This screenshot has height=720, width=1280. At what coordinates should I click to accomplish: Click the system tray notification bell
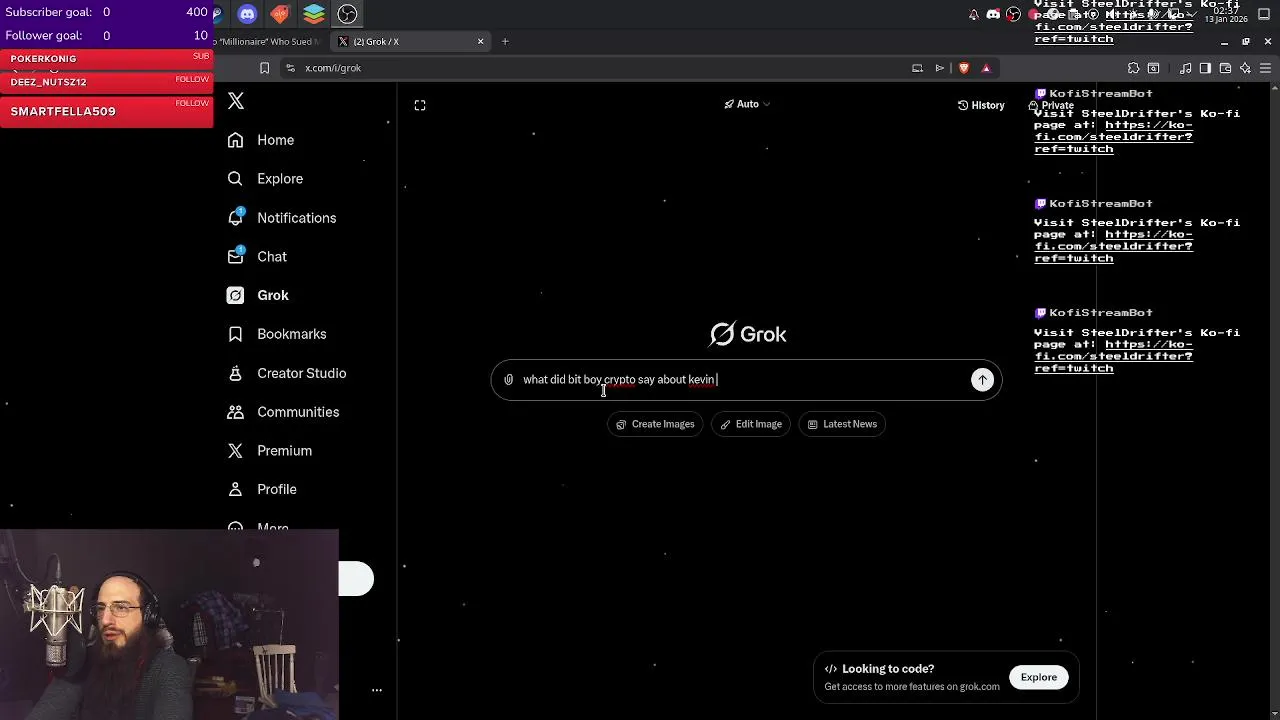coord(973,14)
